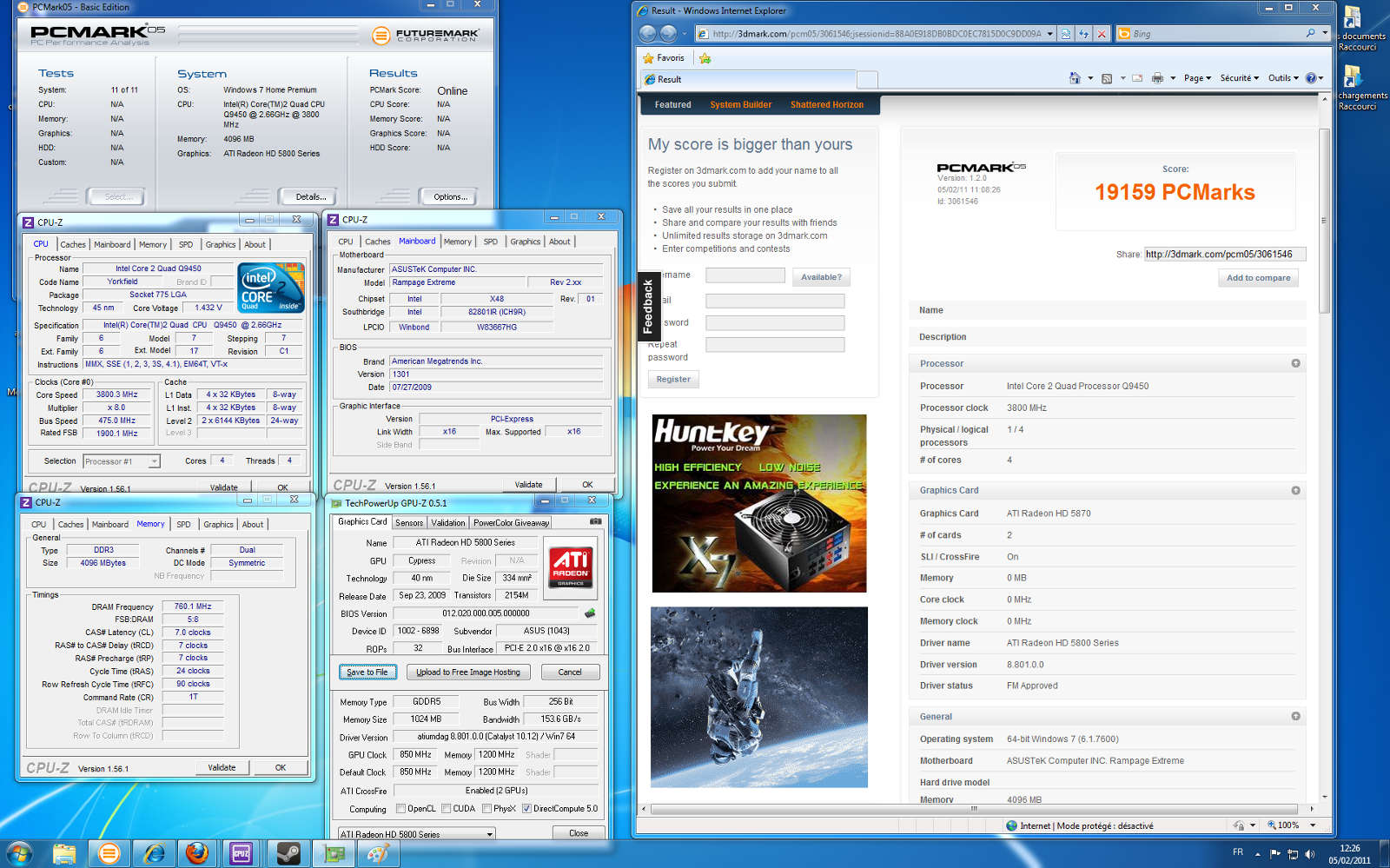The height and width of the screenshot is (868, 1390).
Task: Click Cancel button in GPU-Z
Action: coord(570,673)
